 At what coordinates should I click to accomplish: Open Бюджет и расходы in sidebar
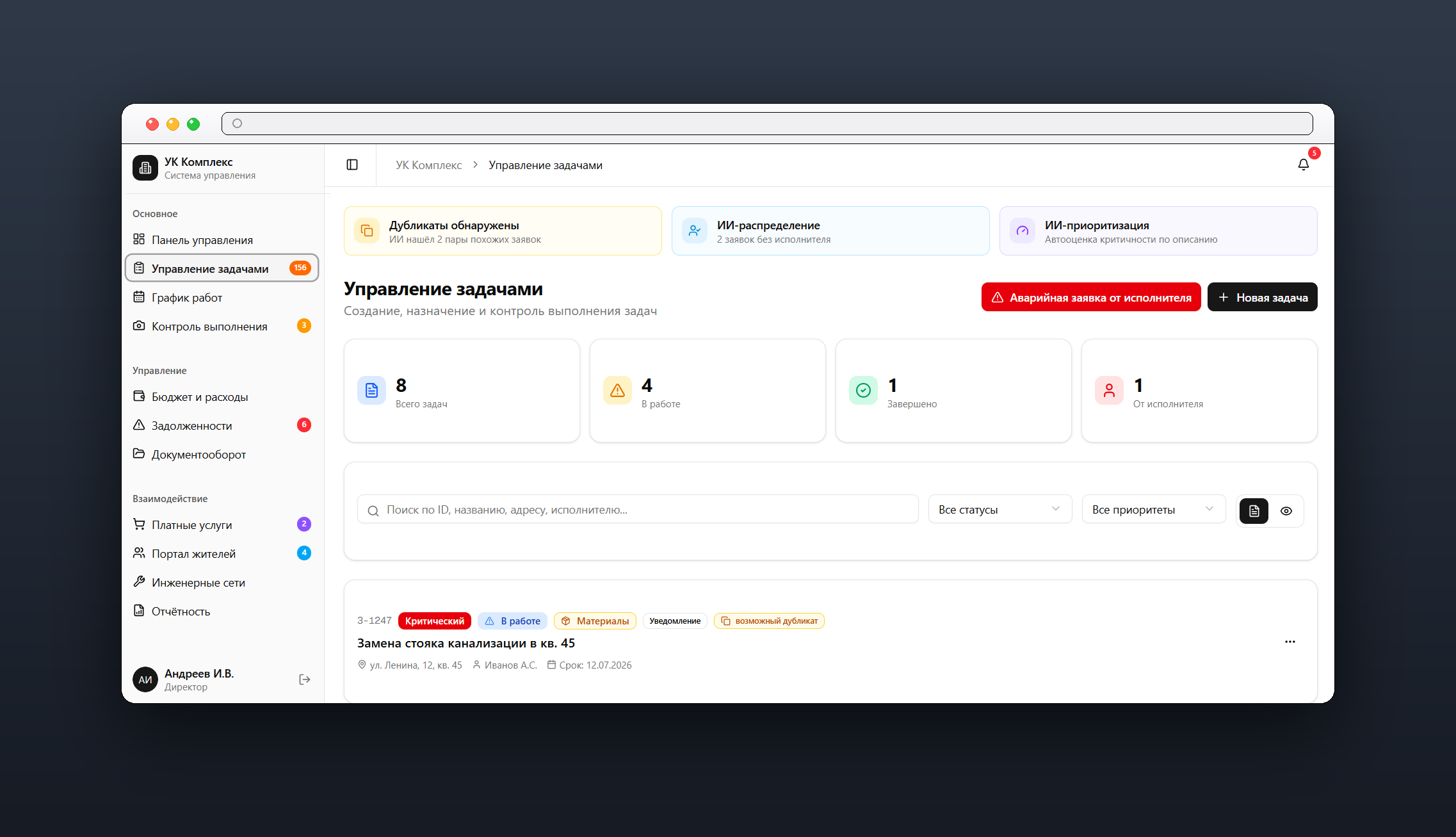click(x=222, y=396)
